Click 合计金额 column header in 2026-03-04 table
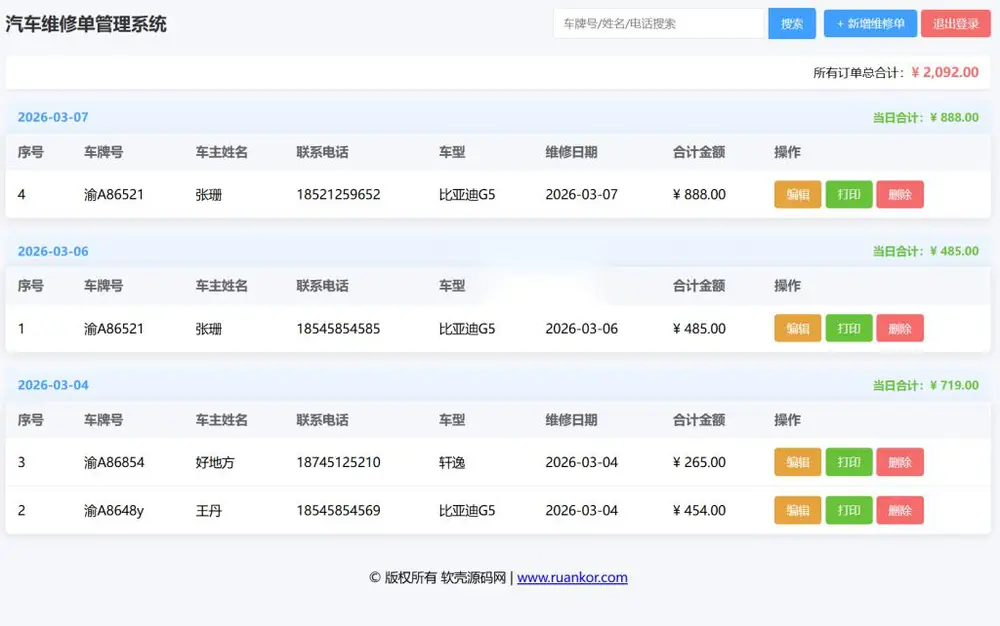 [x=698, y=420]
